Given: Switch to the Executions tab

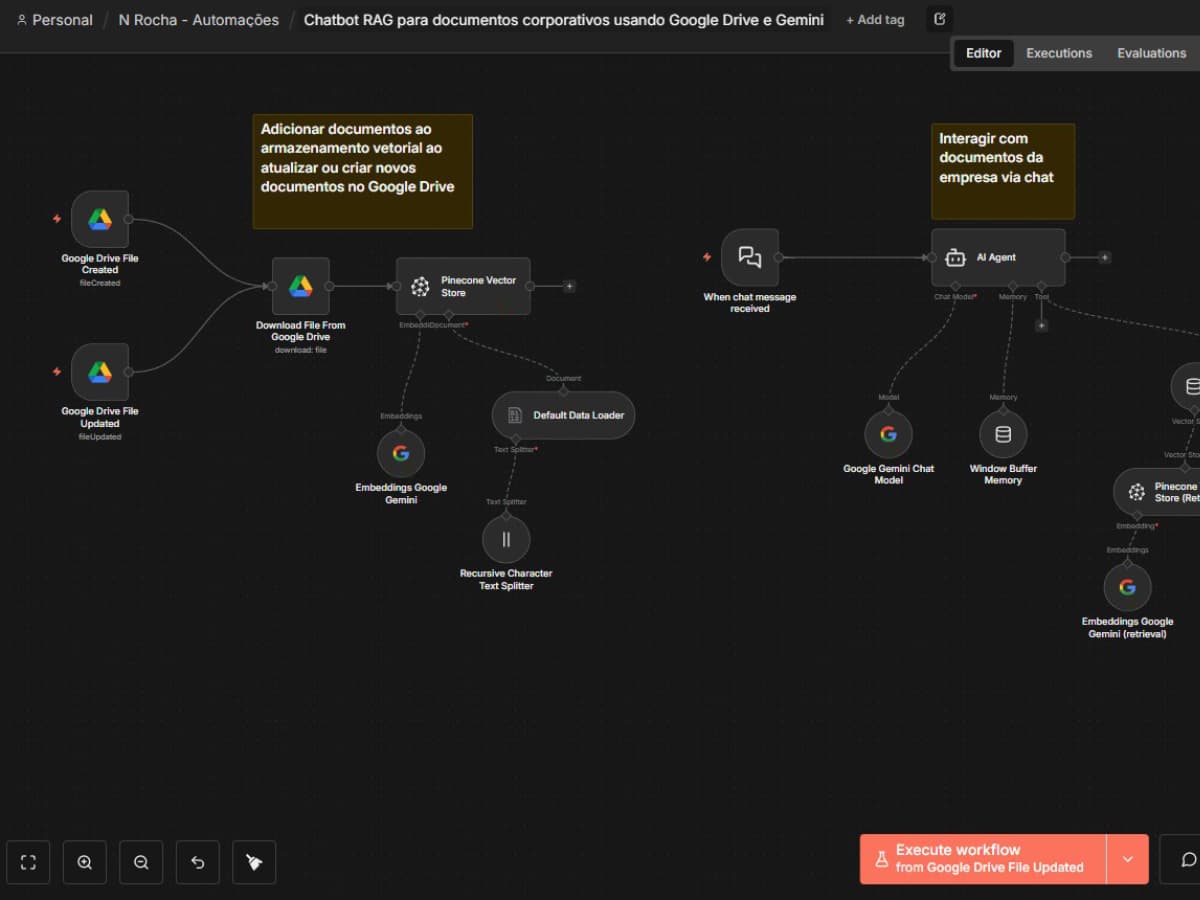Looking at the screenshot, I should click(x=1059, y=53).
